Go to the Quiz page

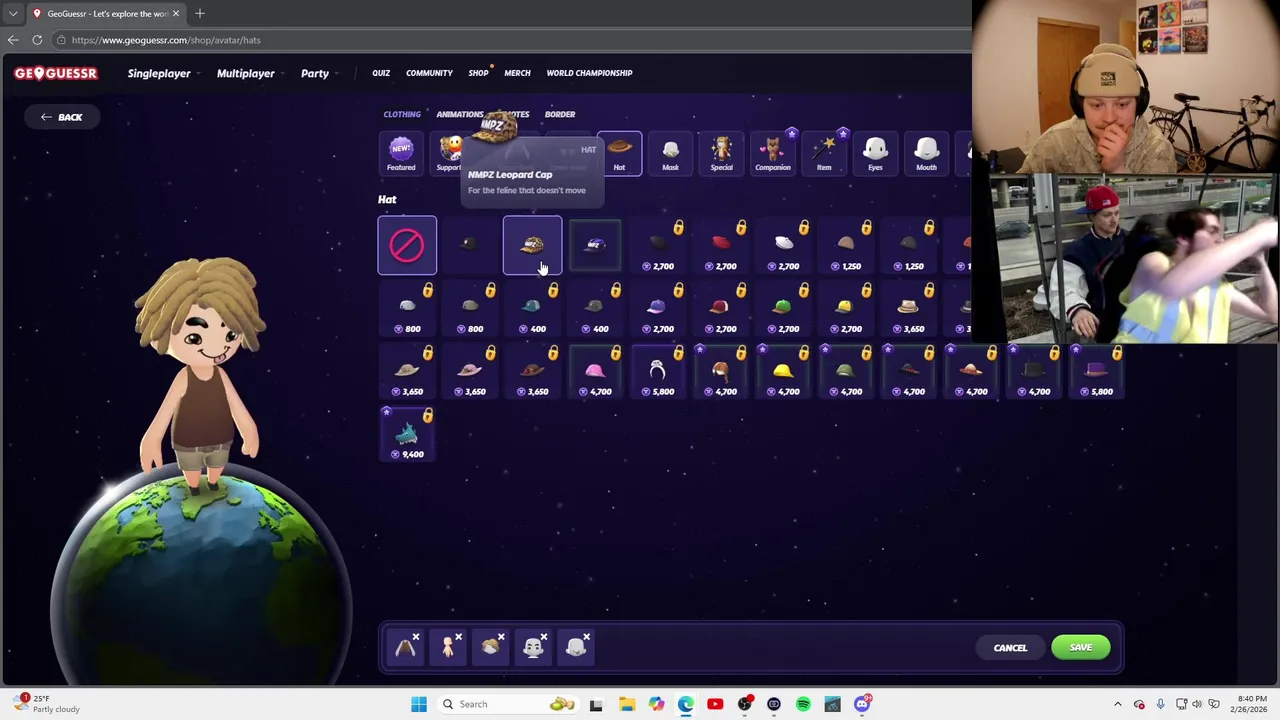click(x=381, y=73)
